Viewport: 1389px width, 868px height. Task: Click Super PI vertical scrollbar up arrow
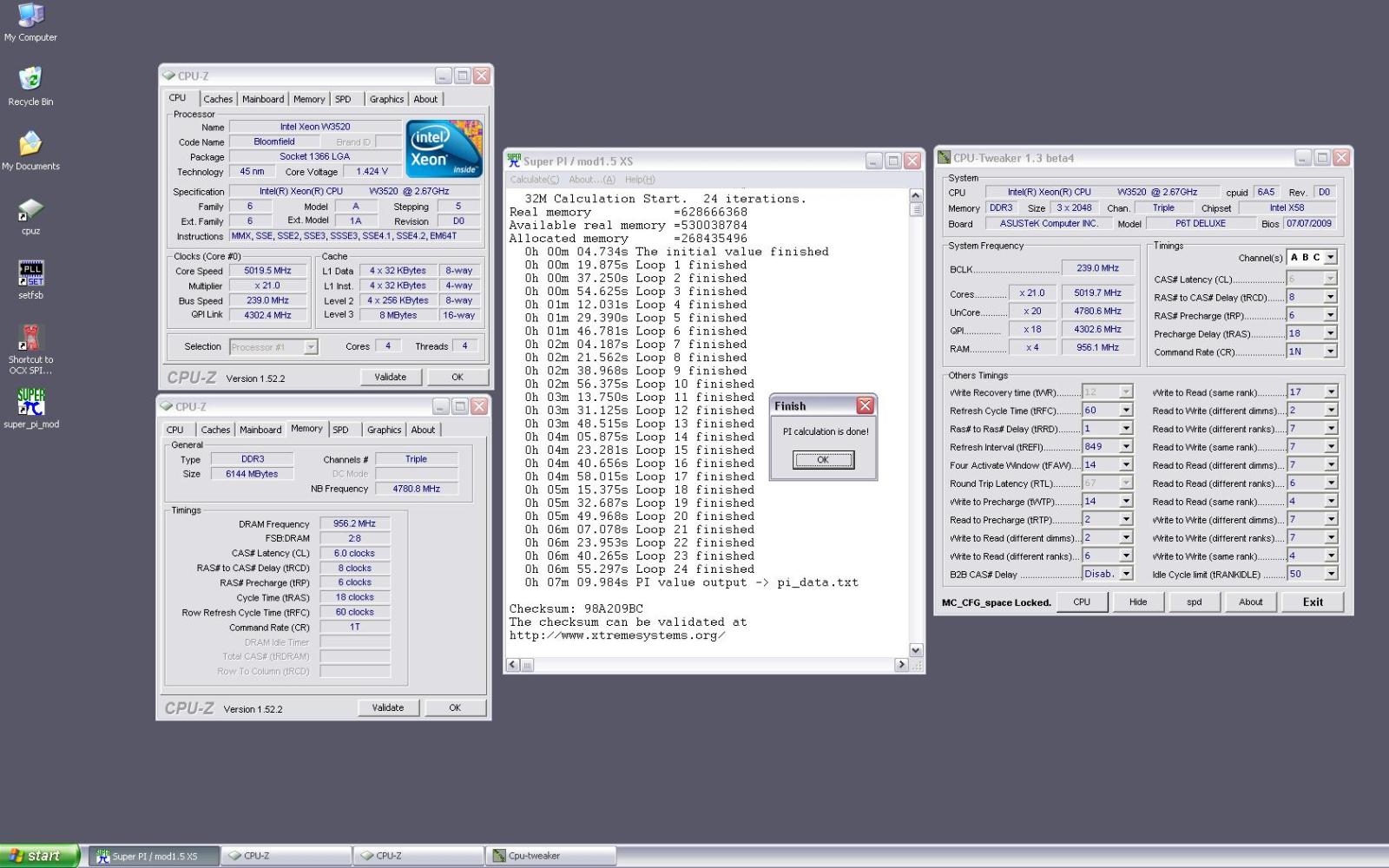coord(916,195)
